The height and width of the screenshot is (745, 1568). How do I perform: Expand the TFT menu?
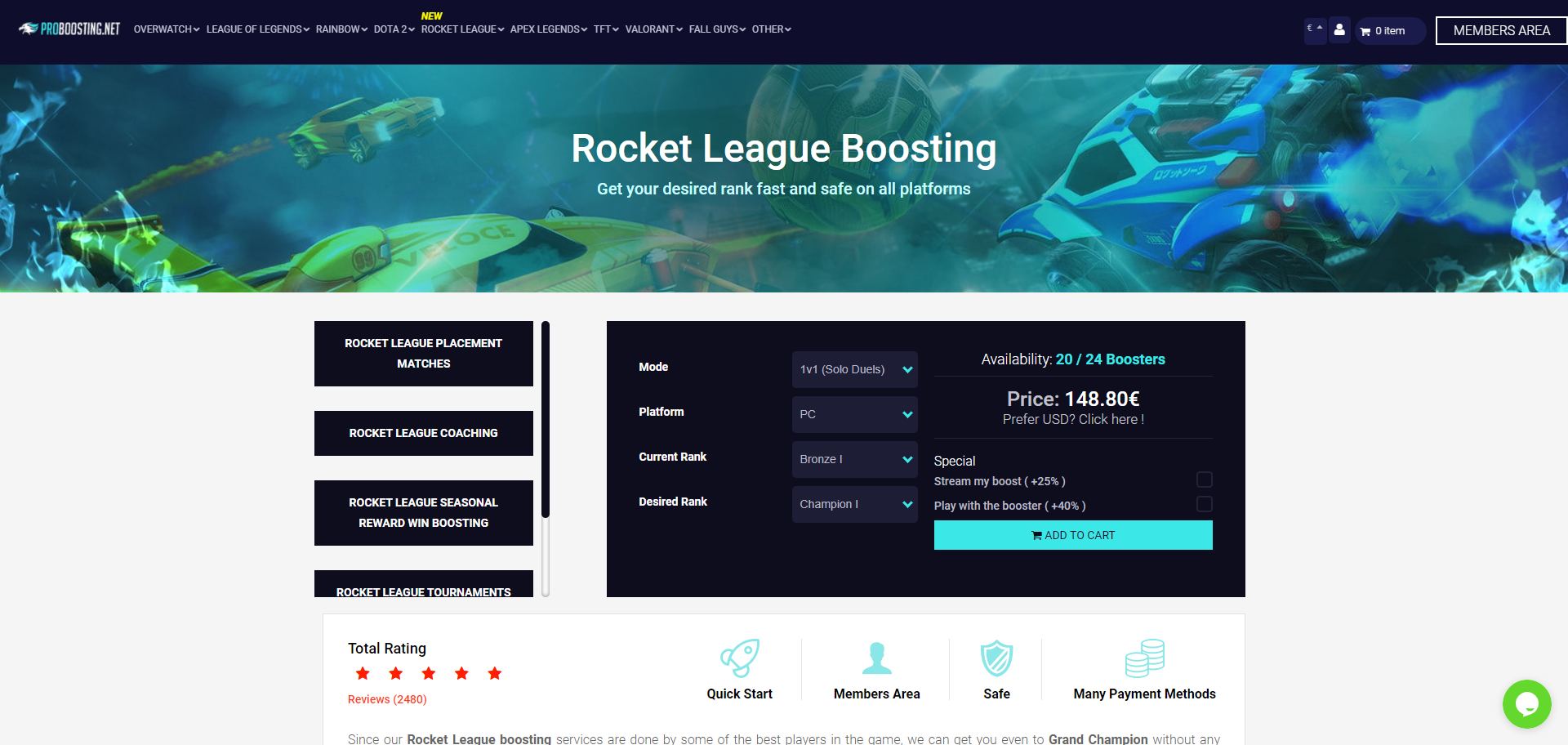pos(606,29)
